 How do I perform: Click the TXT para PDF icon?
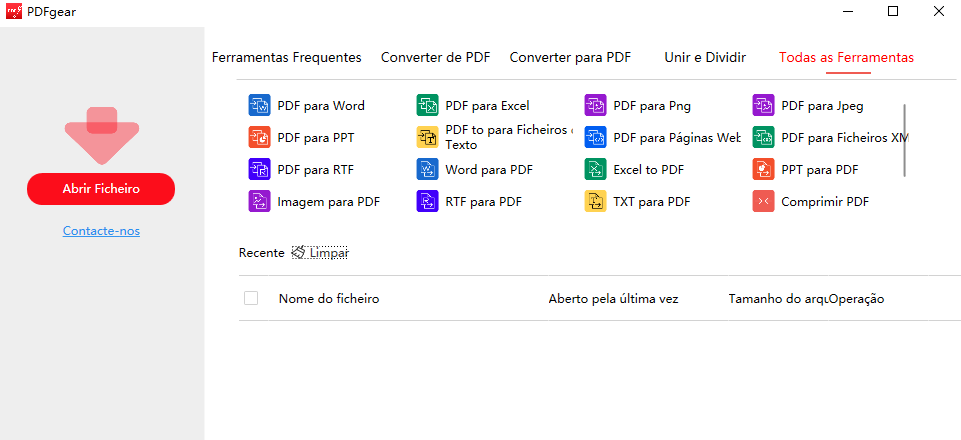click(595, 201)
